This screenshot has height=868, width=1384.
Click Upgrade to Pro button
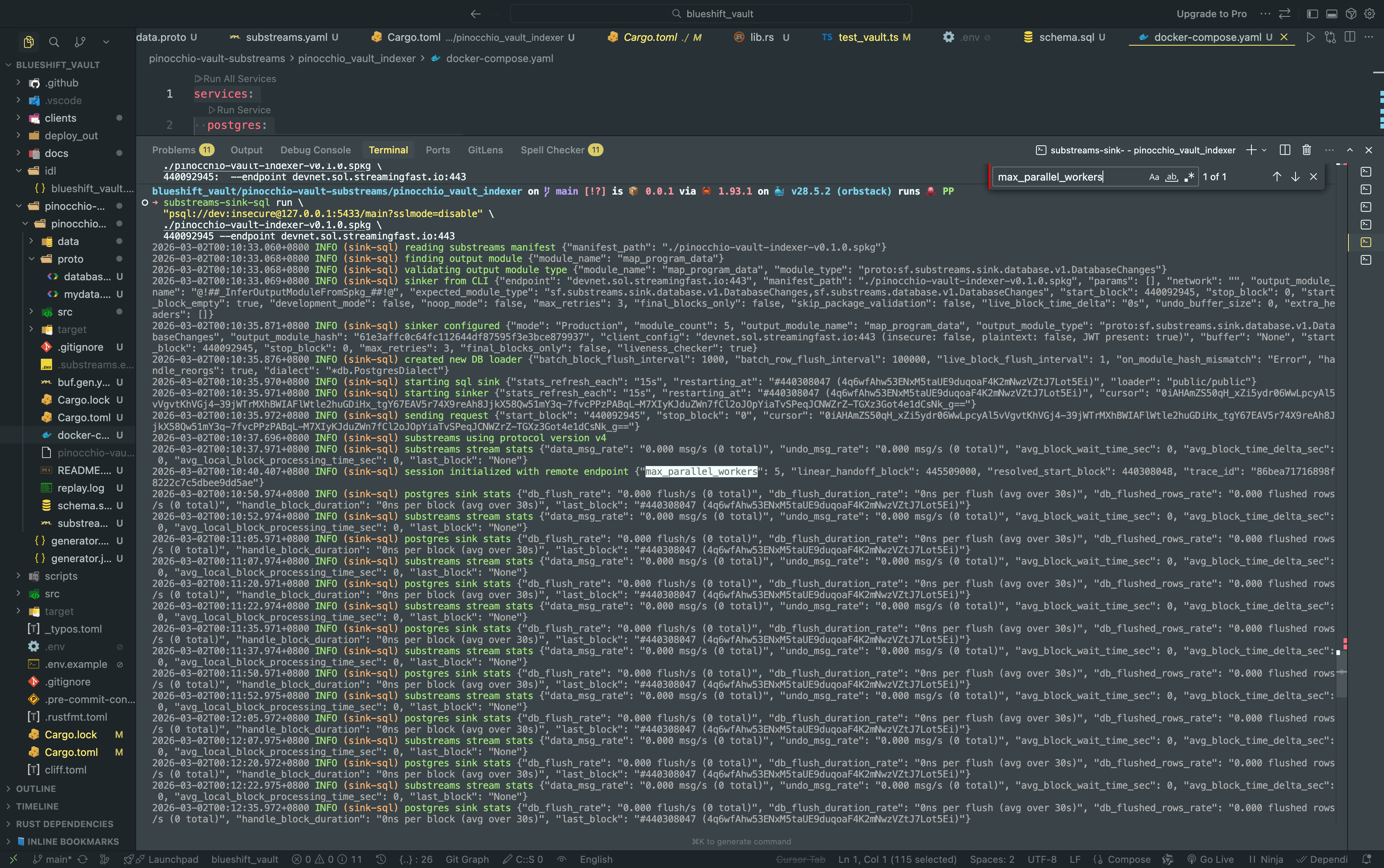pyautogui.click(x=1211, y=14)
